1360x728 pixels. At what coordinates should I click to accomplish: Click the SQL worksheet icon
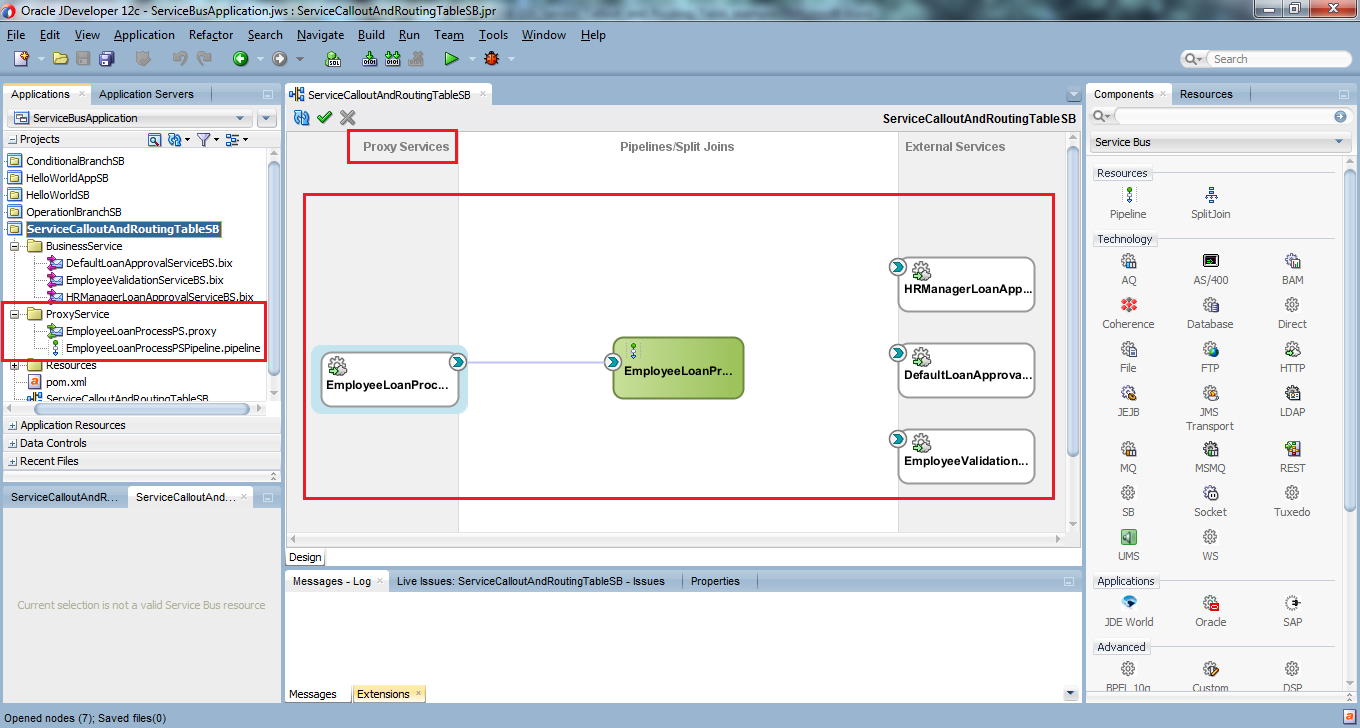click(333, 59)
